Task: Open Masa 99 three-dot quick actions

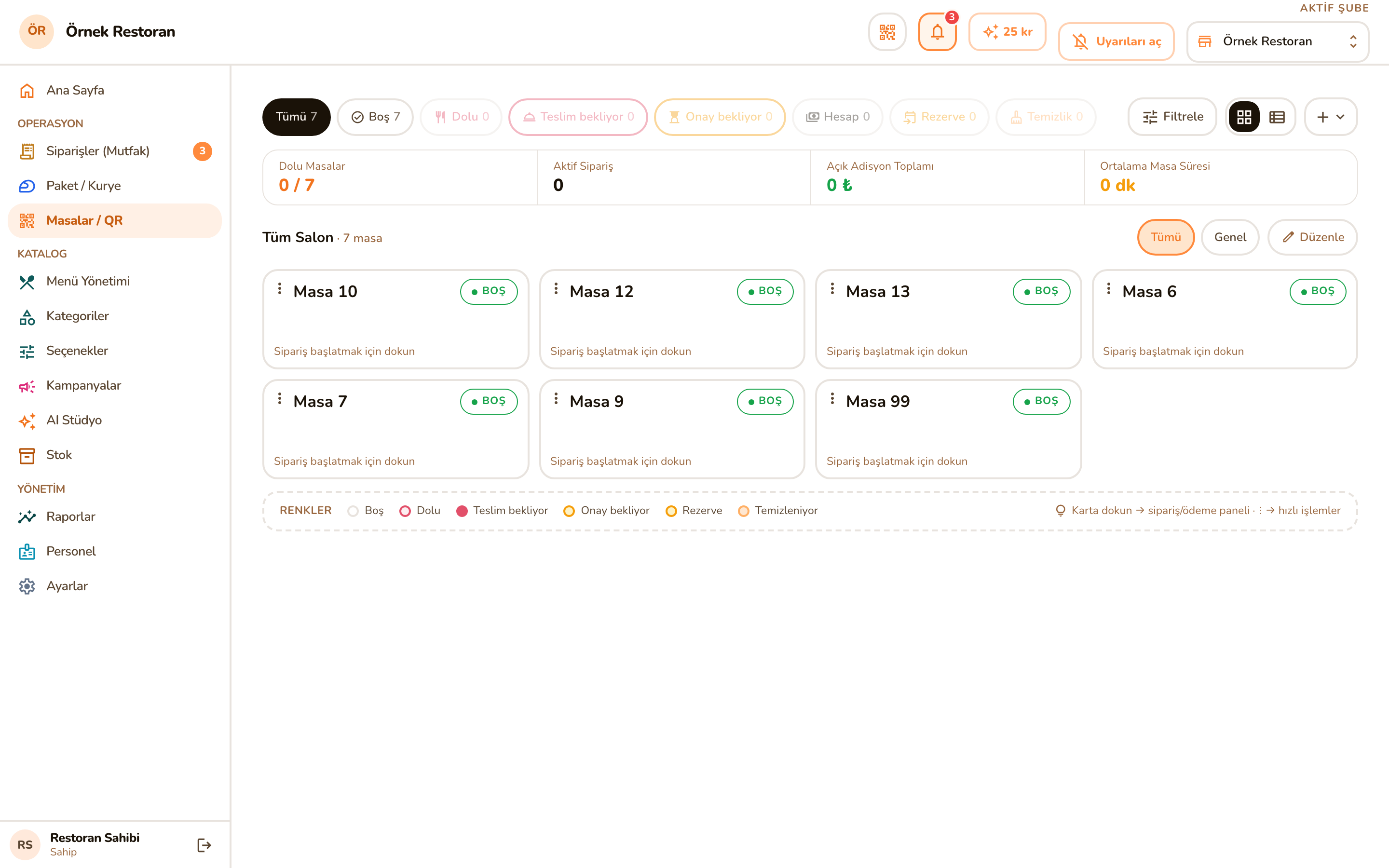Action: pyautogui.click(x=832, y=398)
